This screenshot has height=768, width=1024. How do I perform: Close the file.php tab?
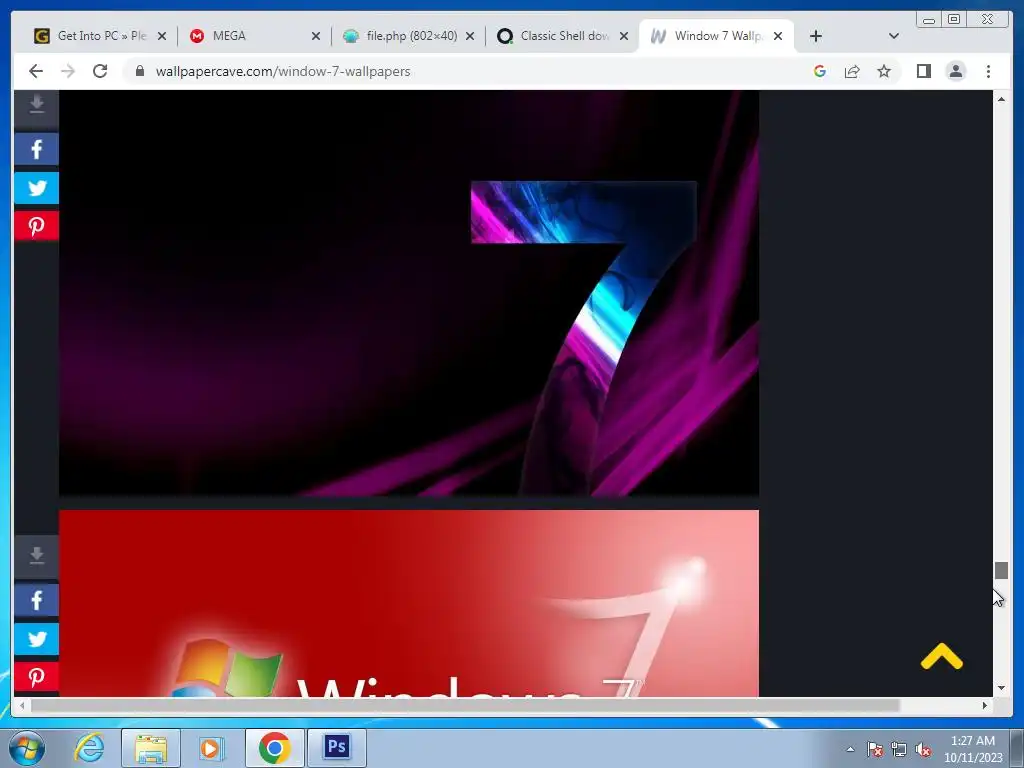click(470, 36)
